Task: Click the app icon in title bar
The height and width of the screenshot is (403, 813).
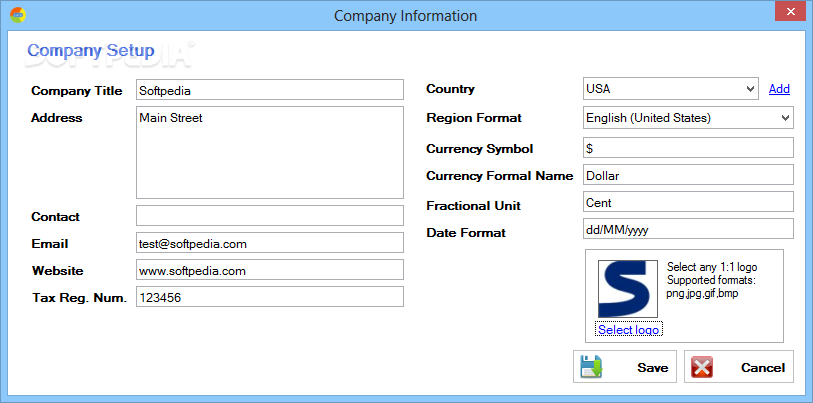Action: 18,15
